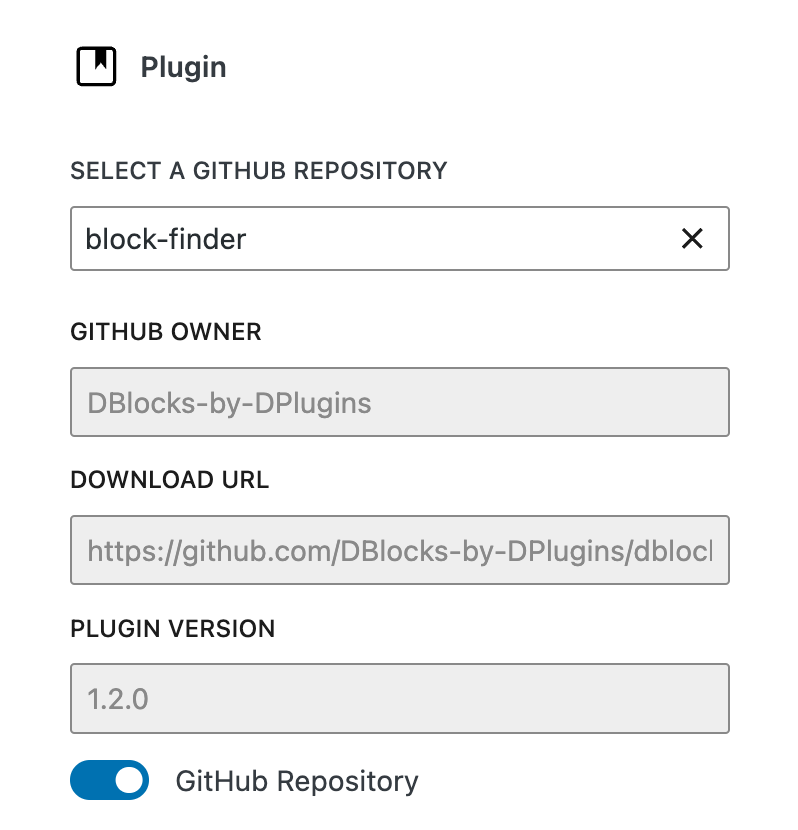This screenshot has height=830, width=798.
Task: Focus the 1.2.0 plugin version field
Action: 400,698
